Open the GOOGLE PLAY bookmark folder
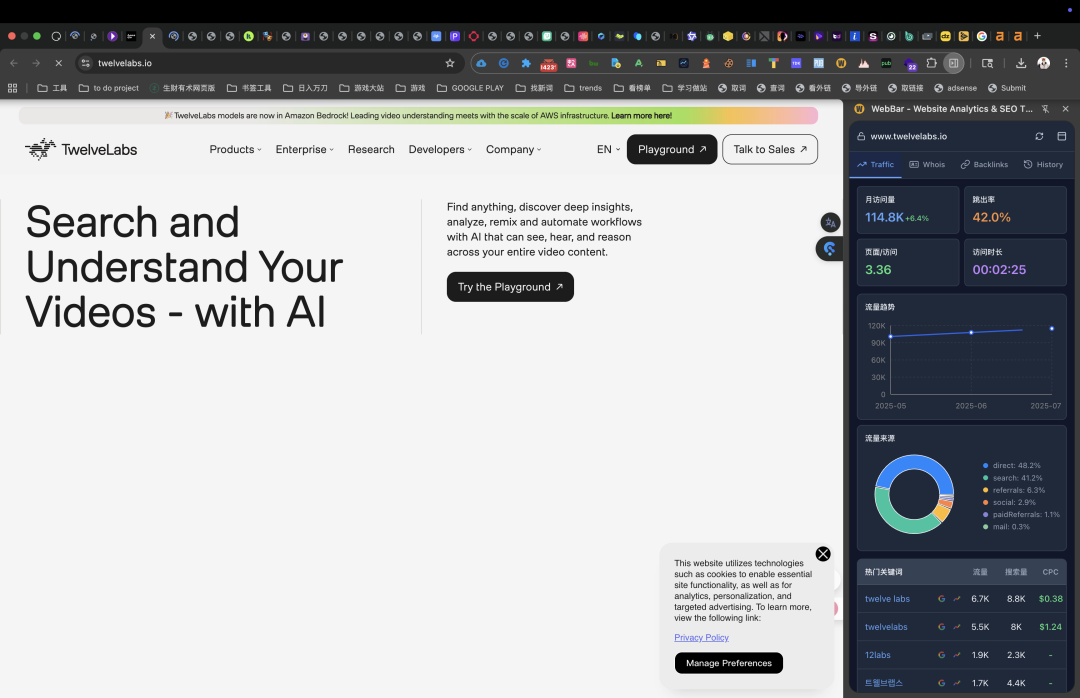Image resolution: width=1080 pixels, height=698 pixels. point(470,88)
